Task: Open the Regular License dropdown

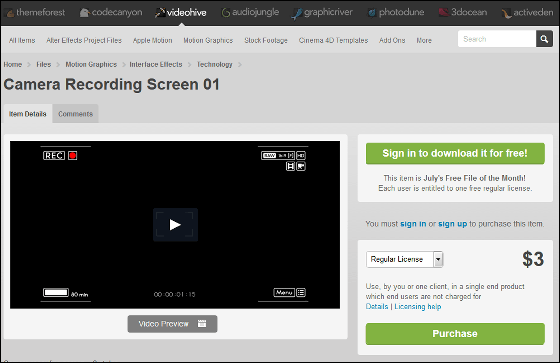Action: click(x=405, y=259)
